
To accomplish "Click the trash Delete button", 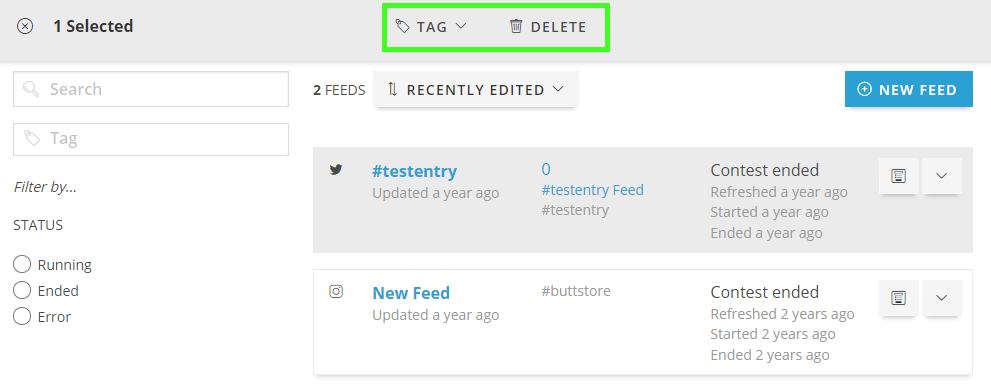I will click(x=548, y=27).
